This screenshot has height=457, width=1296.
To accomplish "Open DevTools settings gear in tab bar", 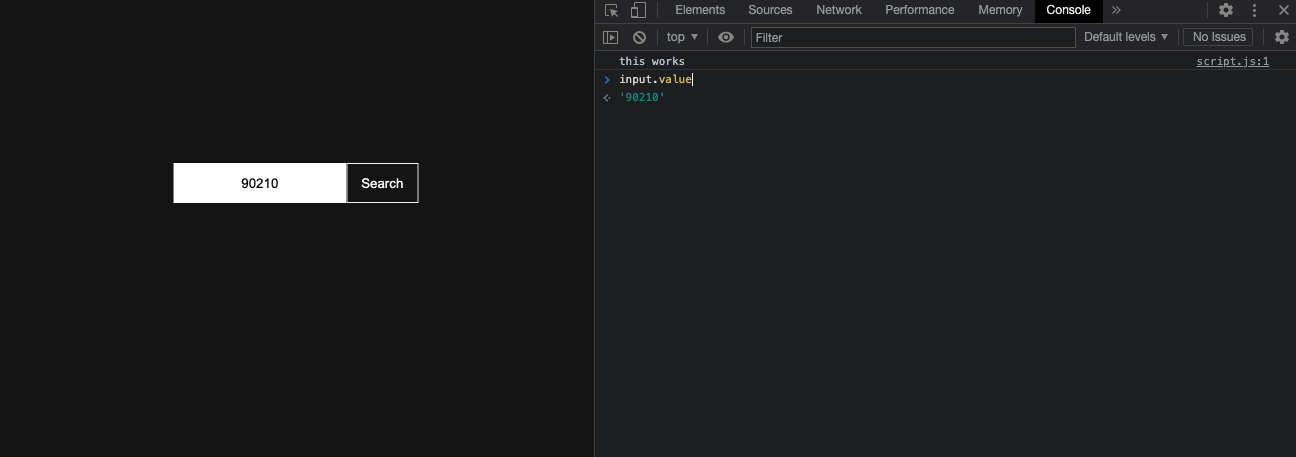I will tap(1226, 10).
